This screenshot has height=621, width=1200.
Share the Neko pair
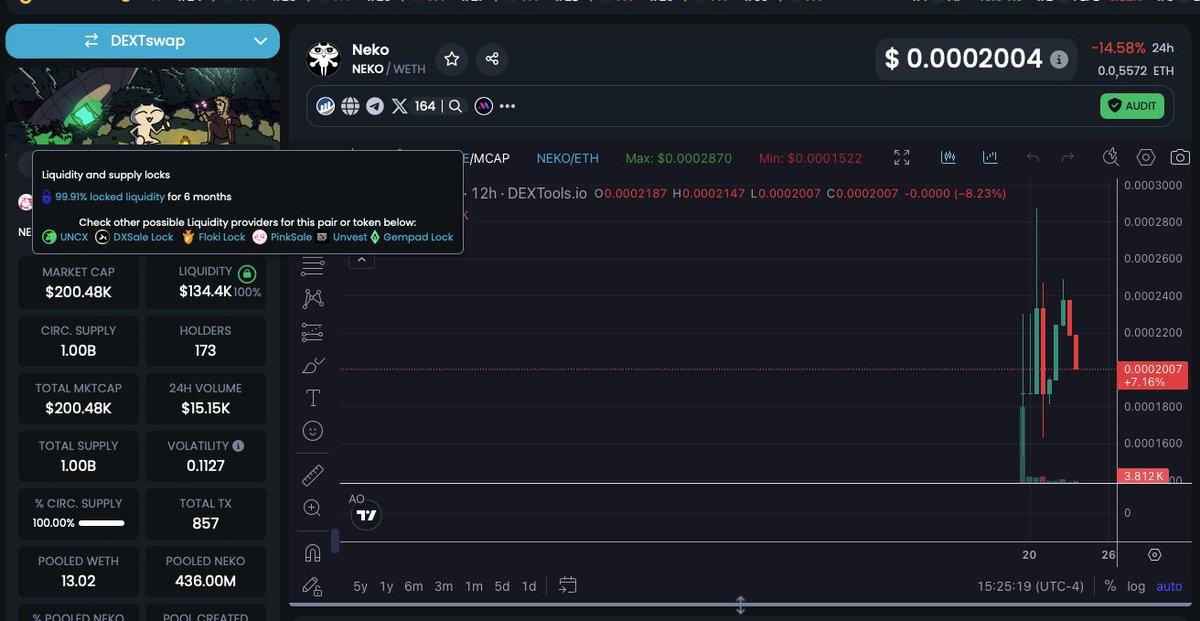(x=491, y=59)
